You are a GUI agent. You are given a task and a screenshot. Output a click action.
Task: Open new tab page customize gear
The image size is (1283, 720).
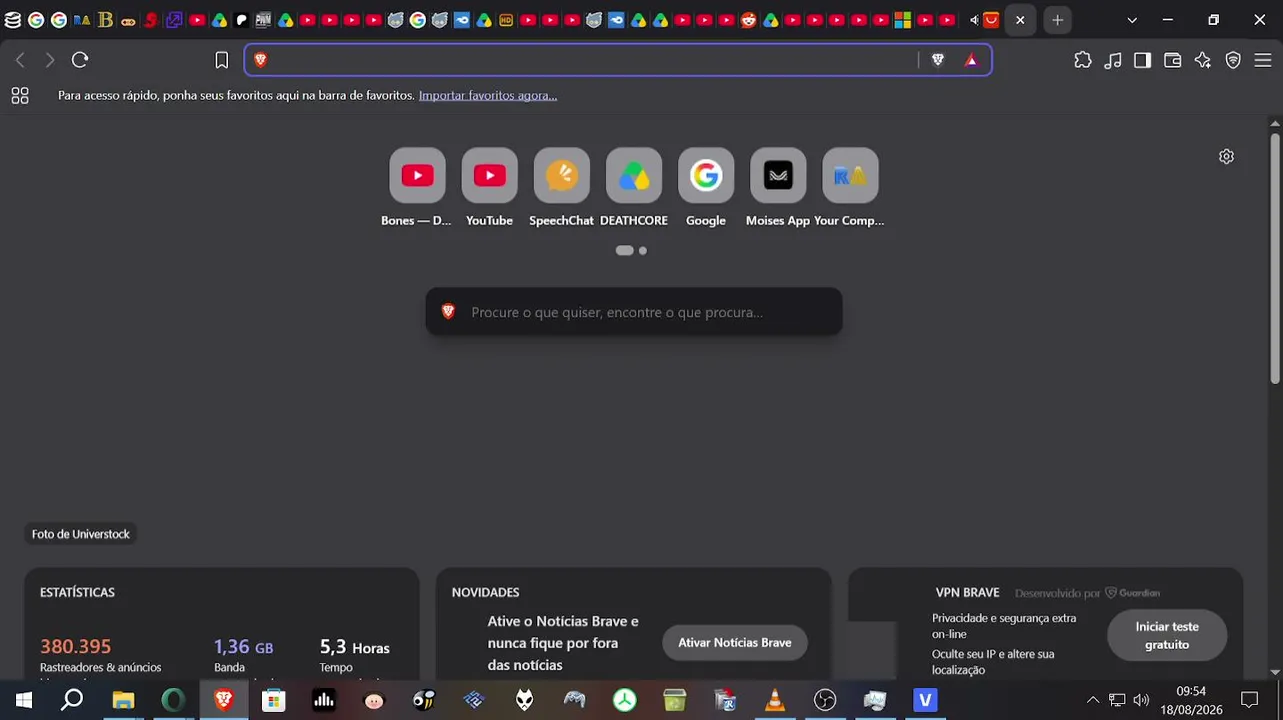(1226, 156)
